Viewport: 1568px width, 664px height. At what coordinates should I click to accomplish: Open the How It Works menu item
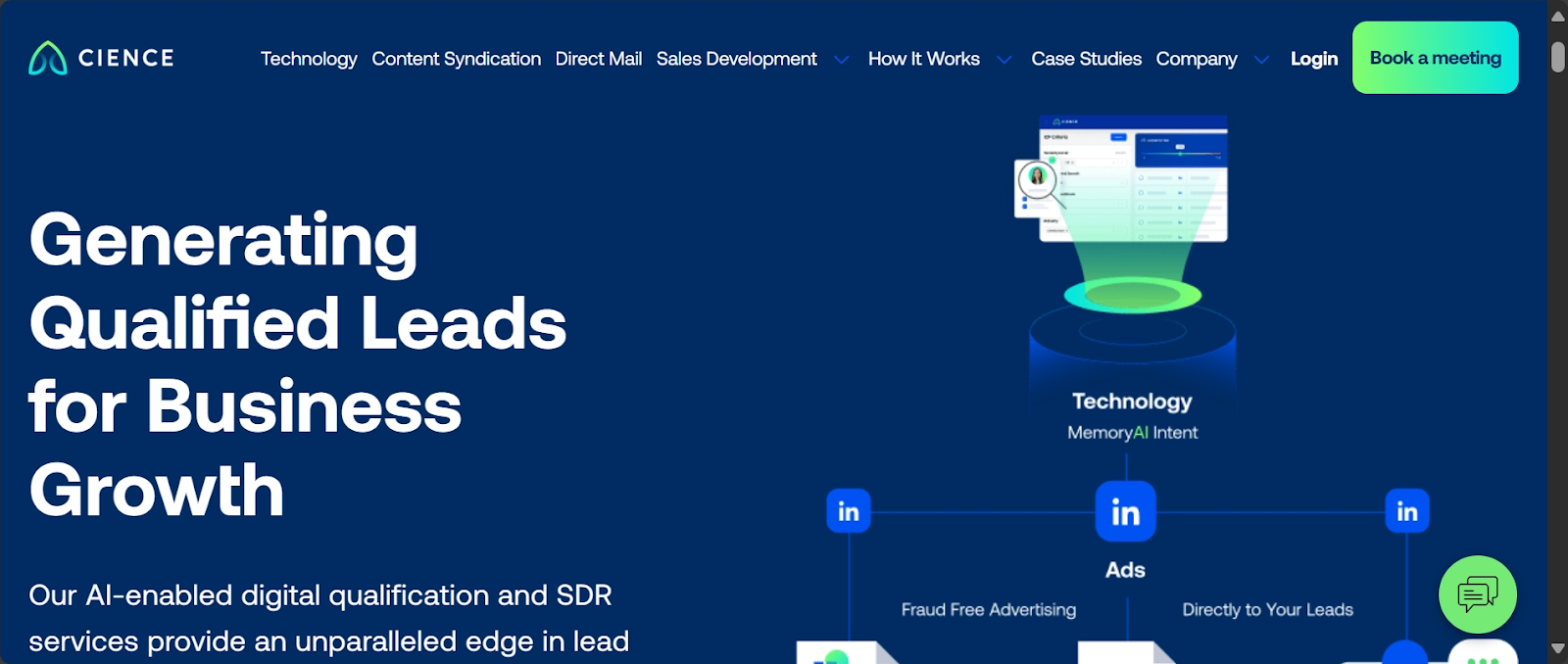(924, 59)
